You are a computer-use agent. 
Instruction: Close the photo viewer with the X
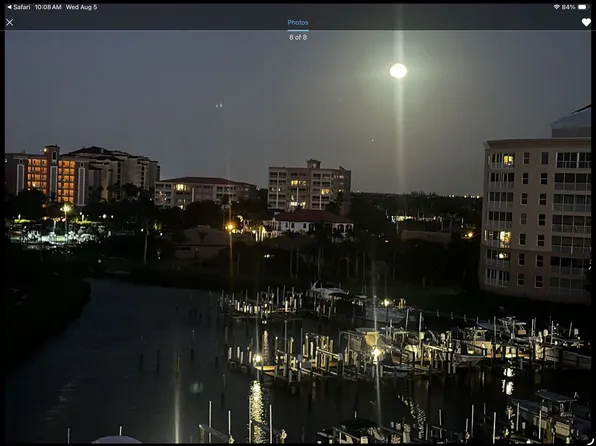pos(10,22)
